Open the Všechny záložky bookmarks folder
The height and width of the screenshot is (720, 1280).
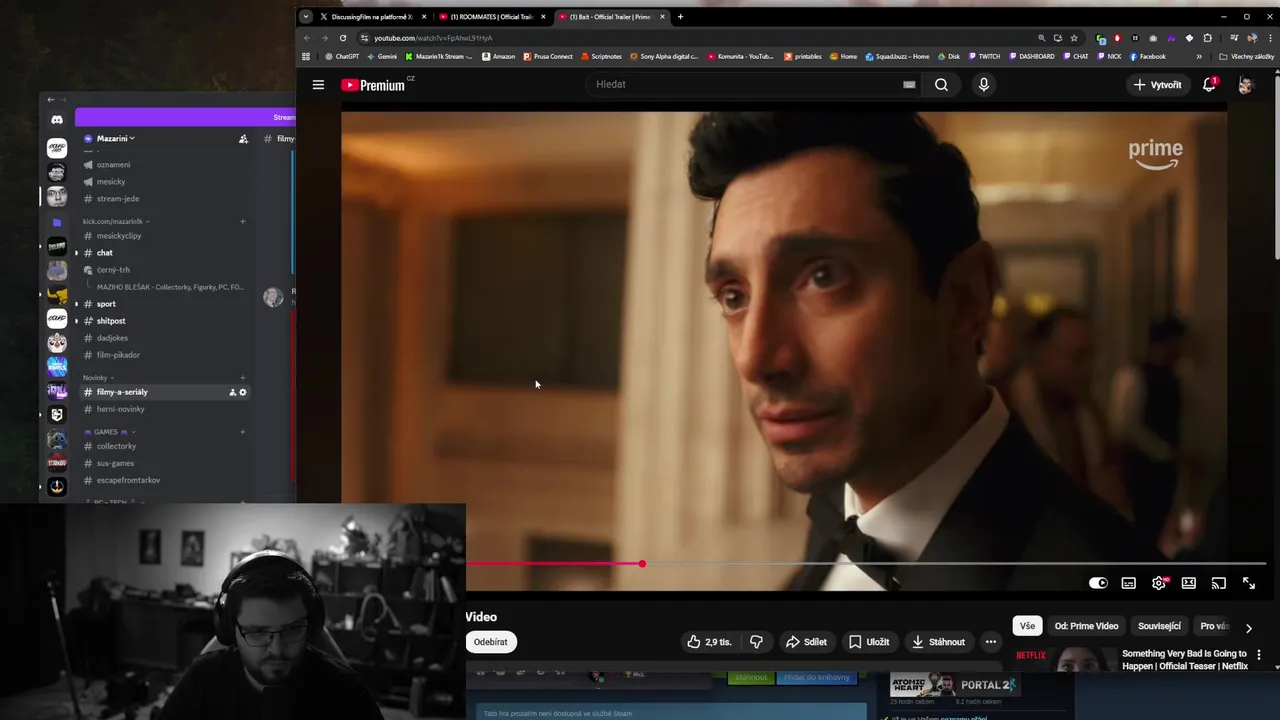[1246, 57]
